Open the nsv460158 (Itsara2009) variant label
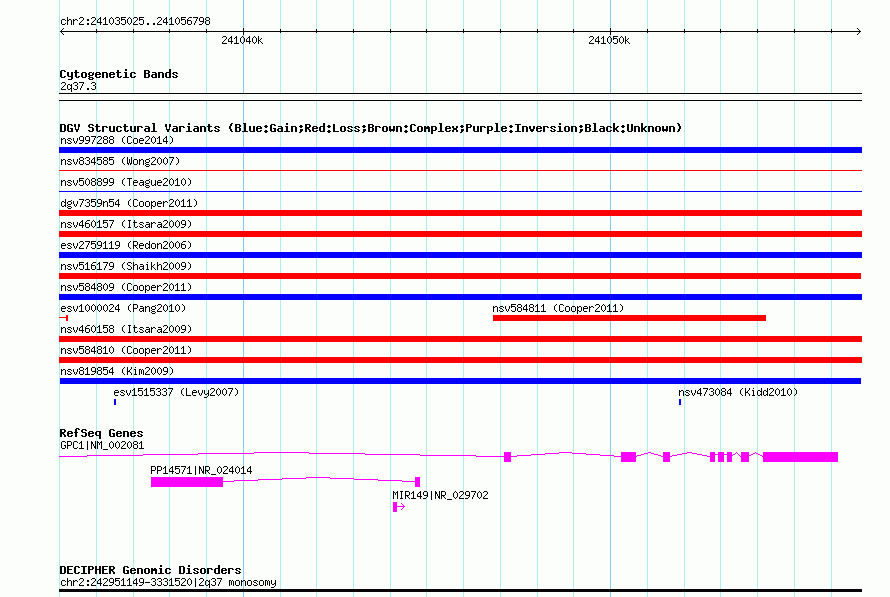 tap(126, 329)
